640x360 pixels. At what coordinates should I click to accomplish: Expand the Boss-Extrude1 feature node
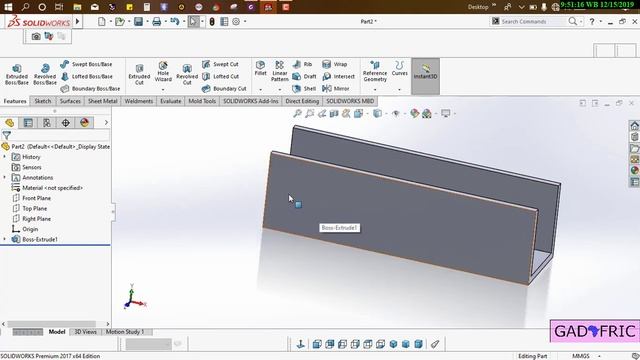point(4,240)
